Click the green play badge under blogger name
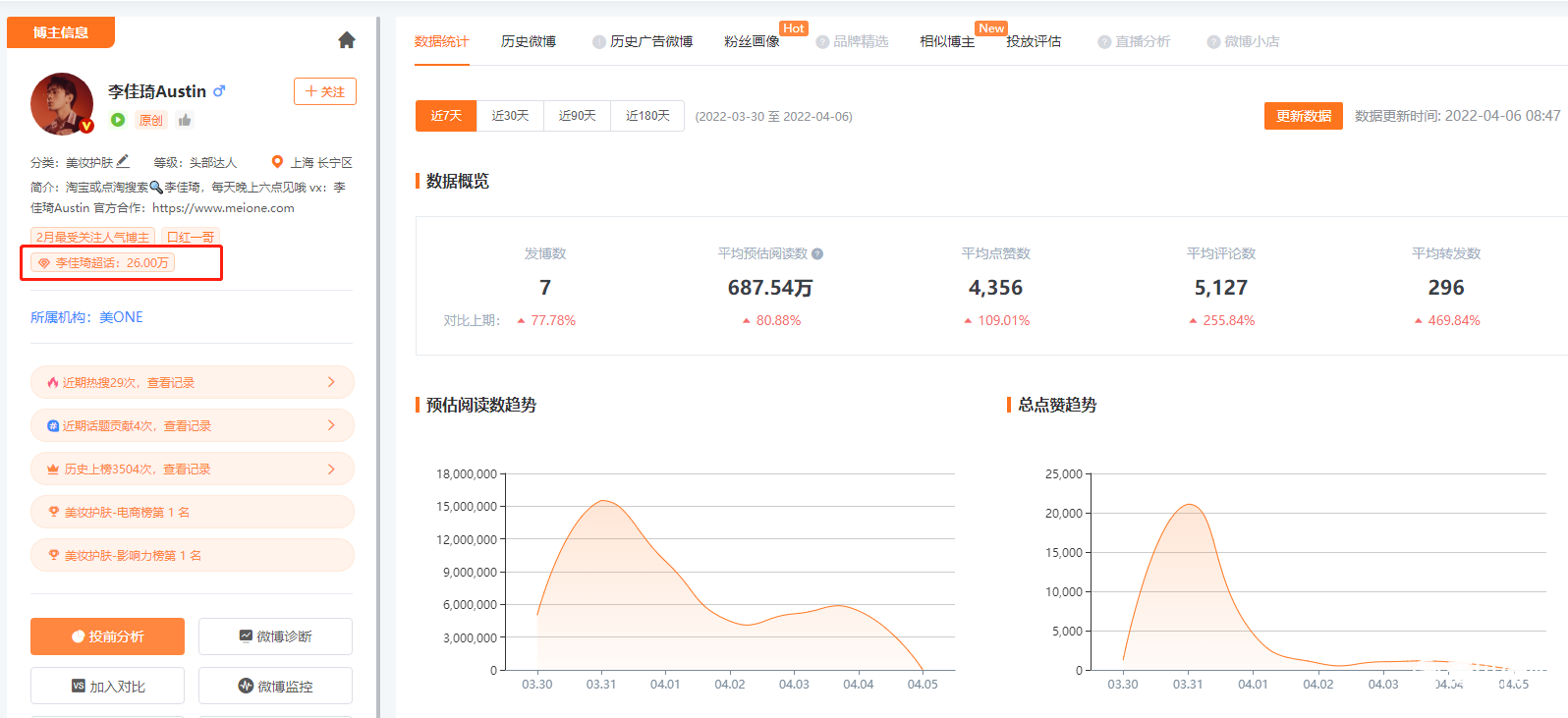 pyautogui.click(x=118, y=120)
